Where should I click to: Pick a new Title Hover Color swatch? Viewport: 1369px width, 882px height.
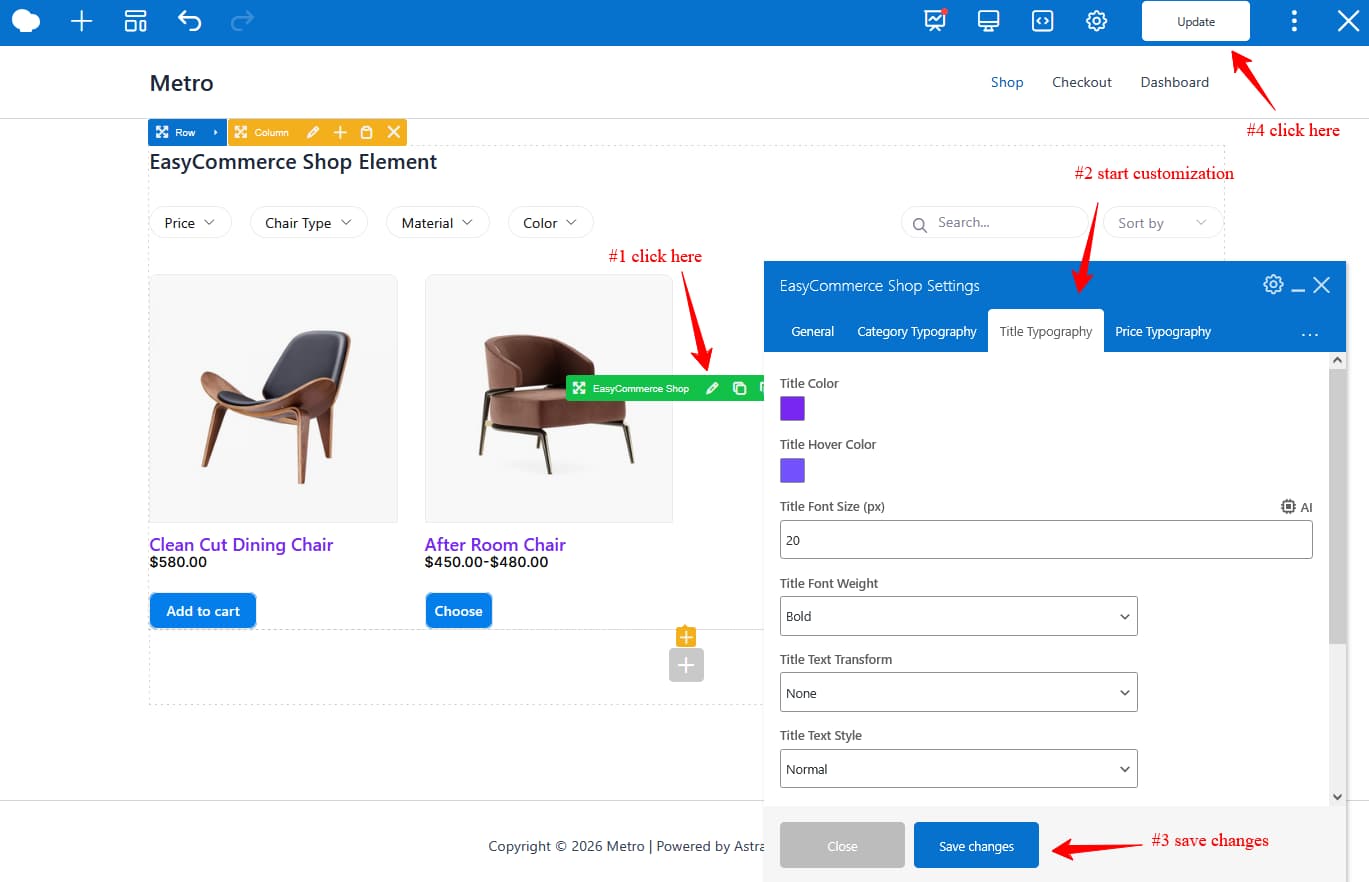[x=791, y=470]
